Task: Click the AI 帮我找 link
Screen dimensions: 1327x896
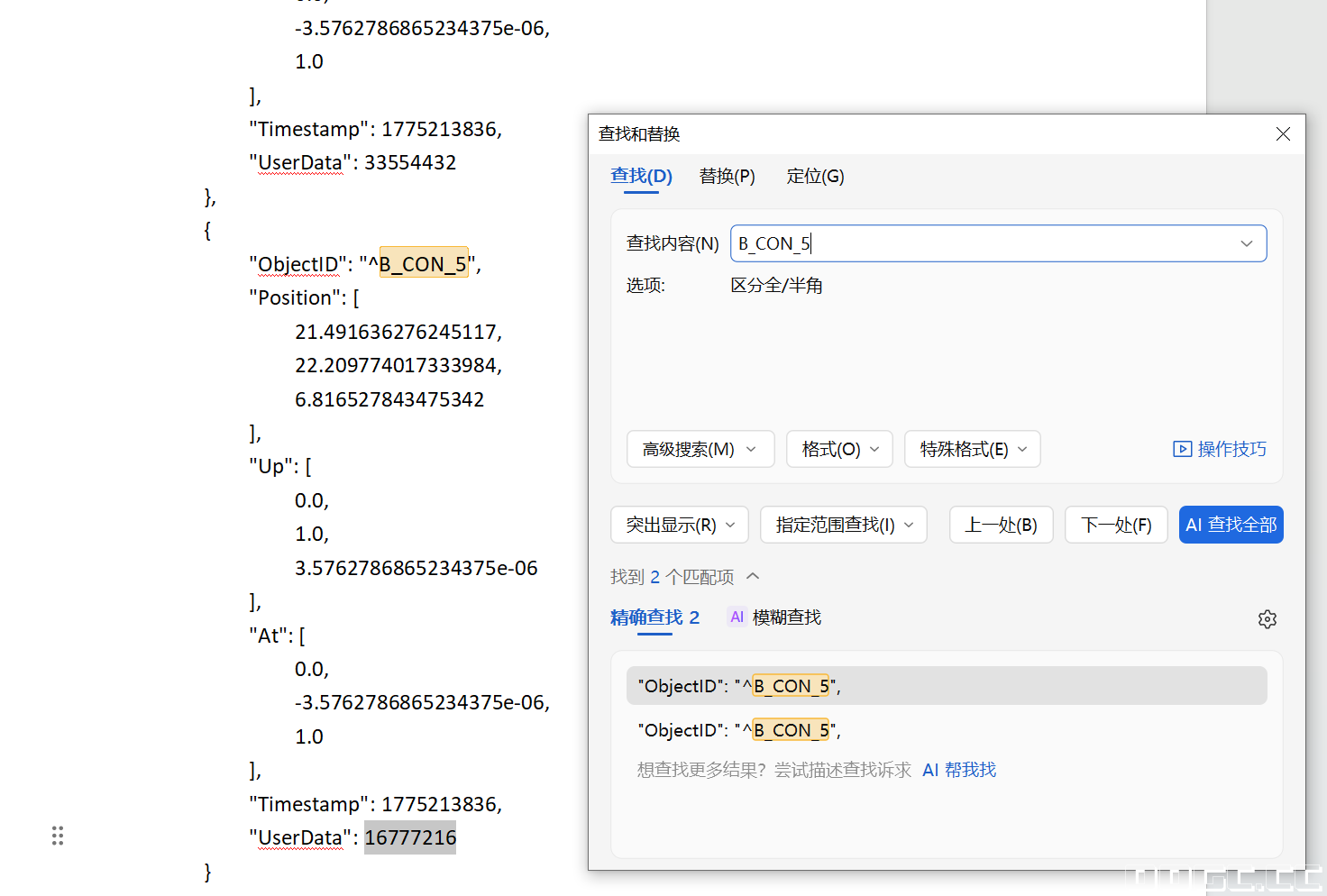Action: pos(959,770)
